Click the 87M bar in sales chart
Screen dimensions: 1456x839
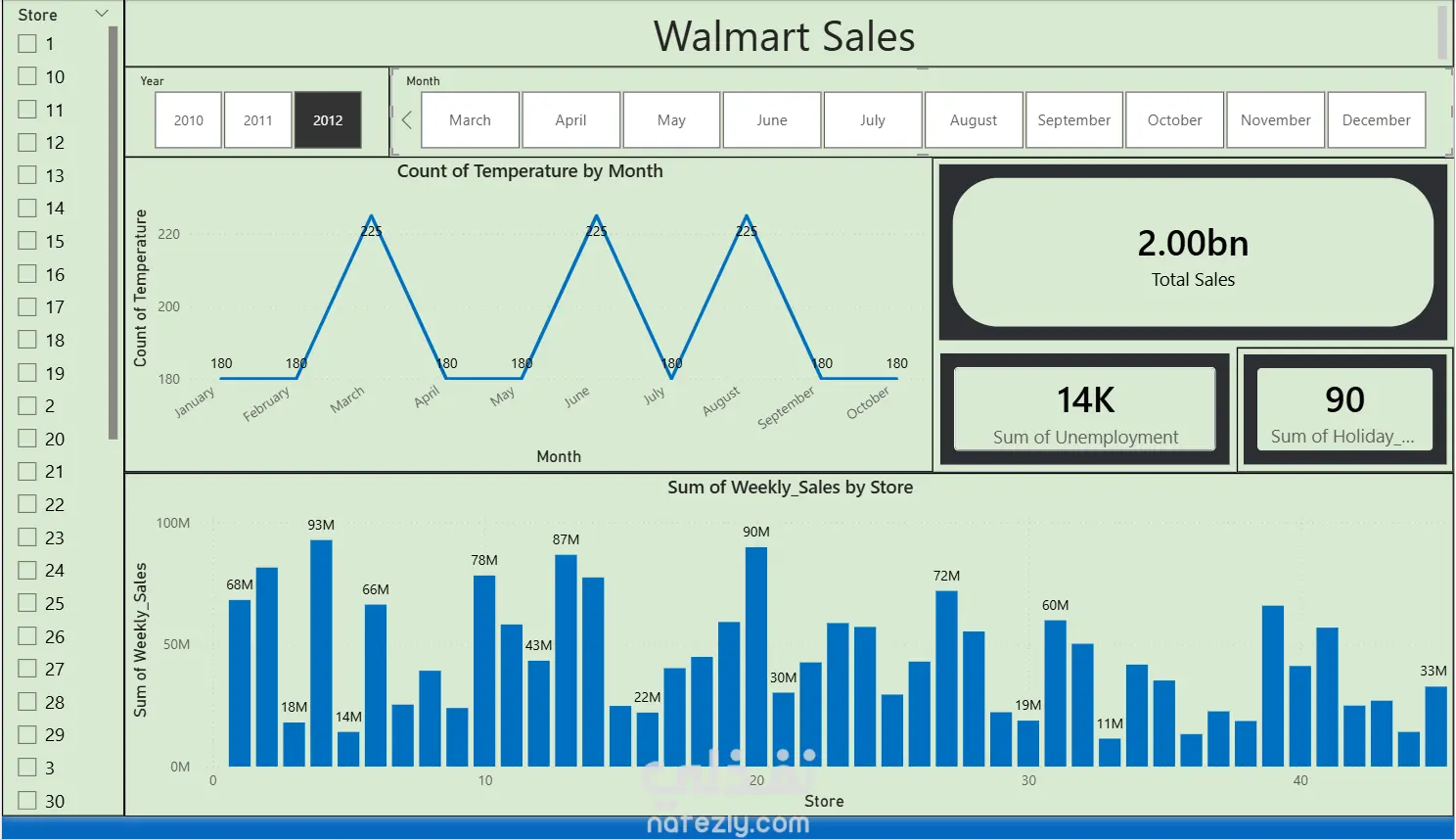pos(566,661)
